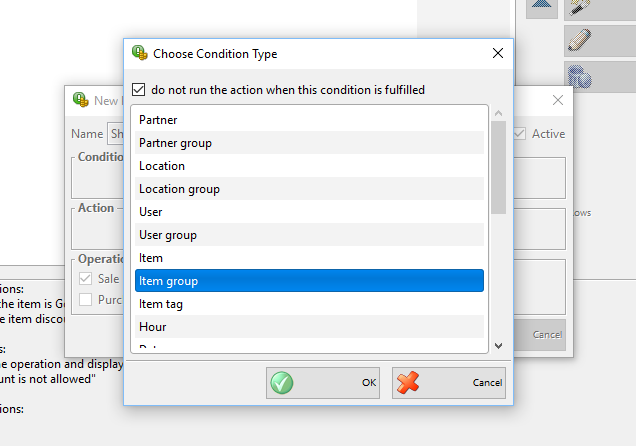The width and height of the screenshot is (636, 446).
Task: Choose Location condition type
Action: click(x=309, y=166)
